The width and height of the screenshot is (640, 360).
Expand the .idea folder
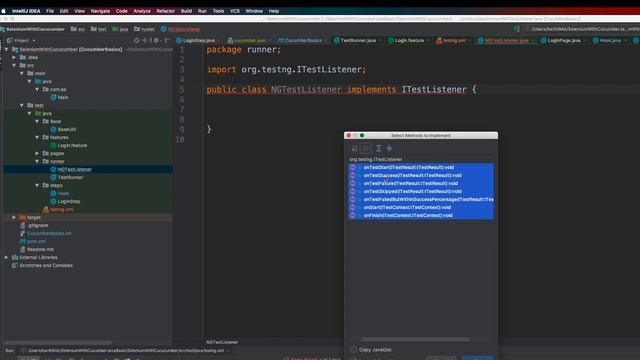pyautogui.click(x=14, y=58)
